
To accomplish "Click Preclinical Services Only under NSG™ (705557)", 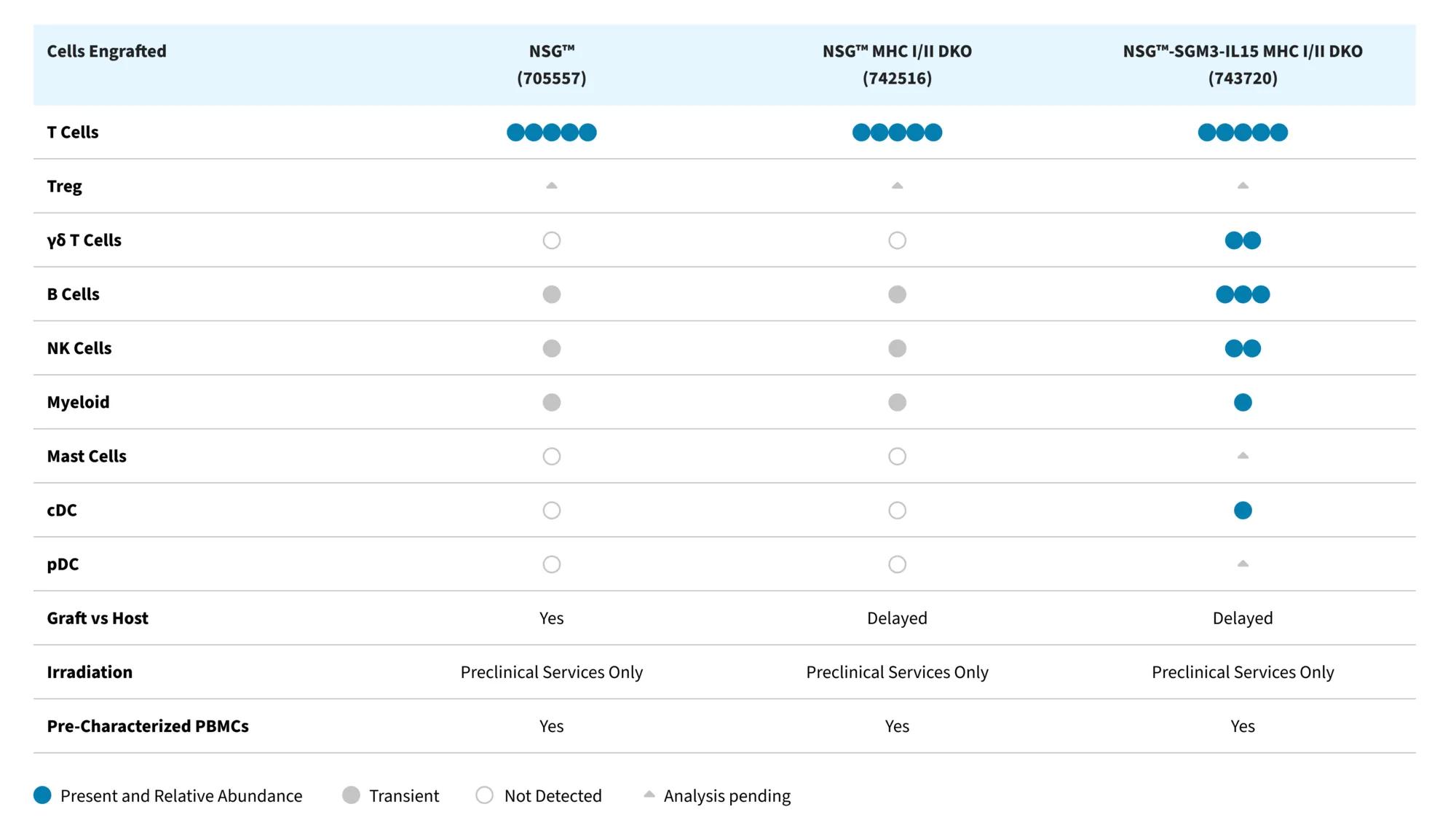I will (x=551, y=672).
